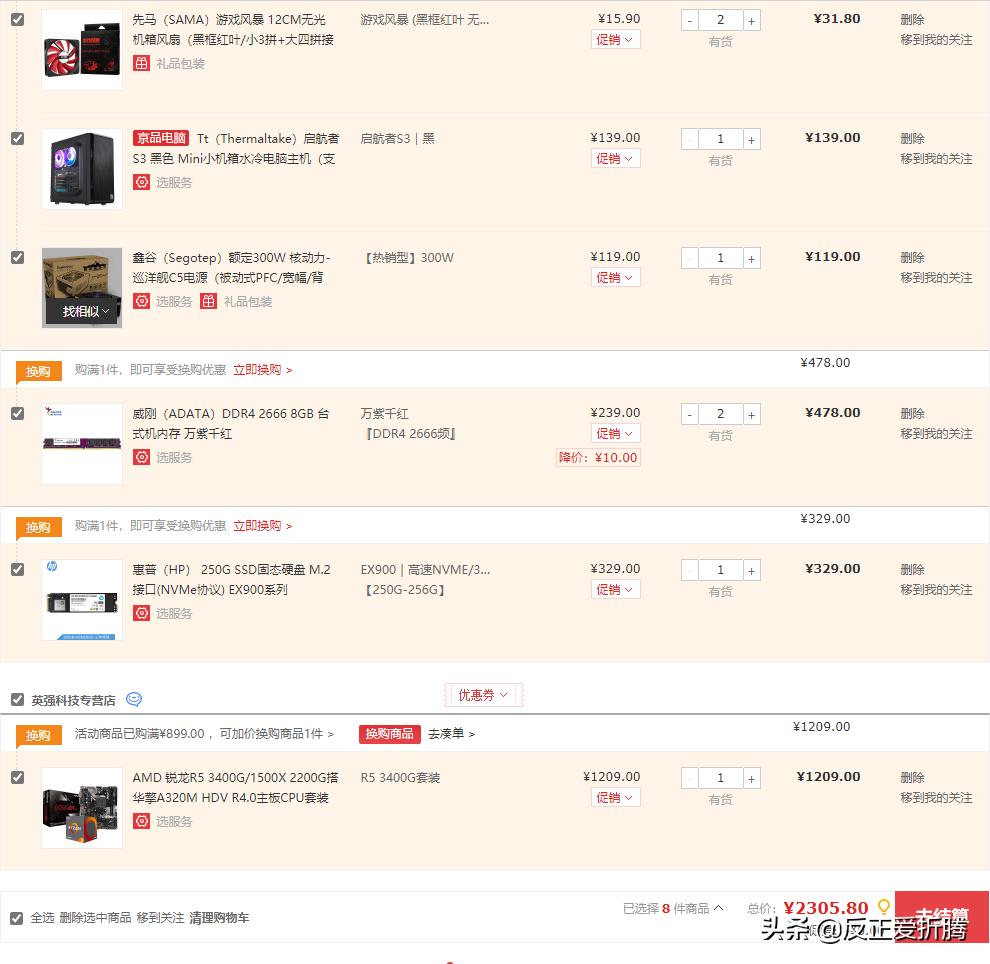Open chat with 英强科技专营店 via chat icon
Screen dimensions: 990x964
pos(134,699)
